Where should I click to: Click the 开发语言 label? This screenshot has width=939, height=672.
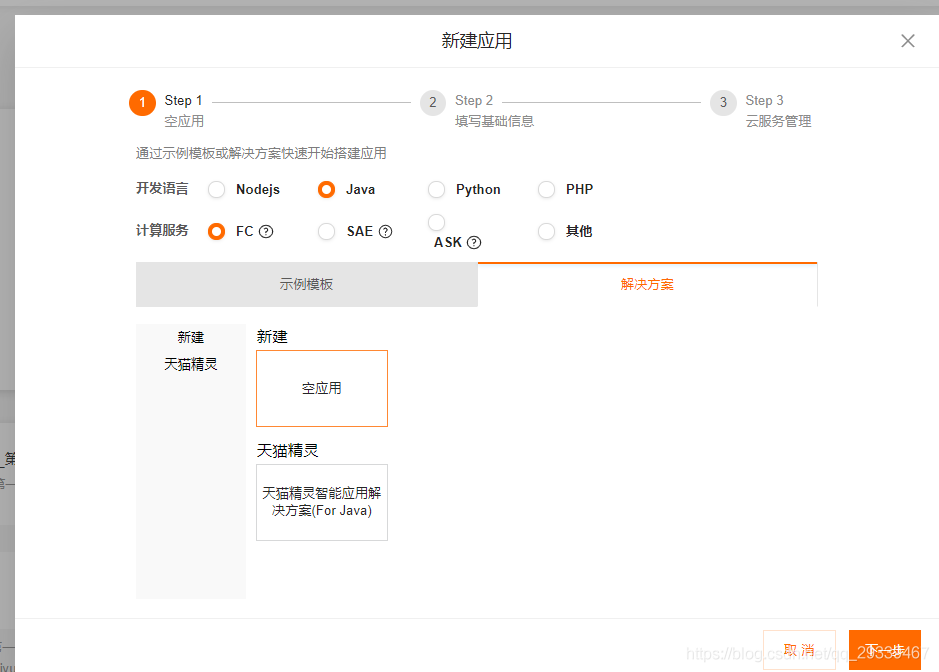pos(162,189)
